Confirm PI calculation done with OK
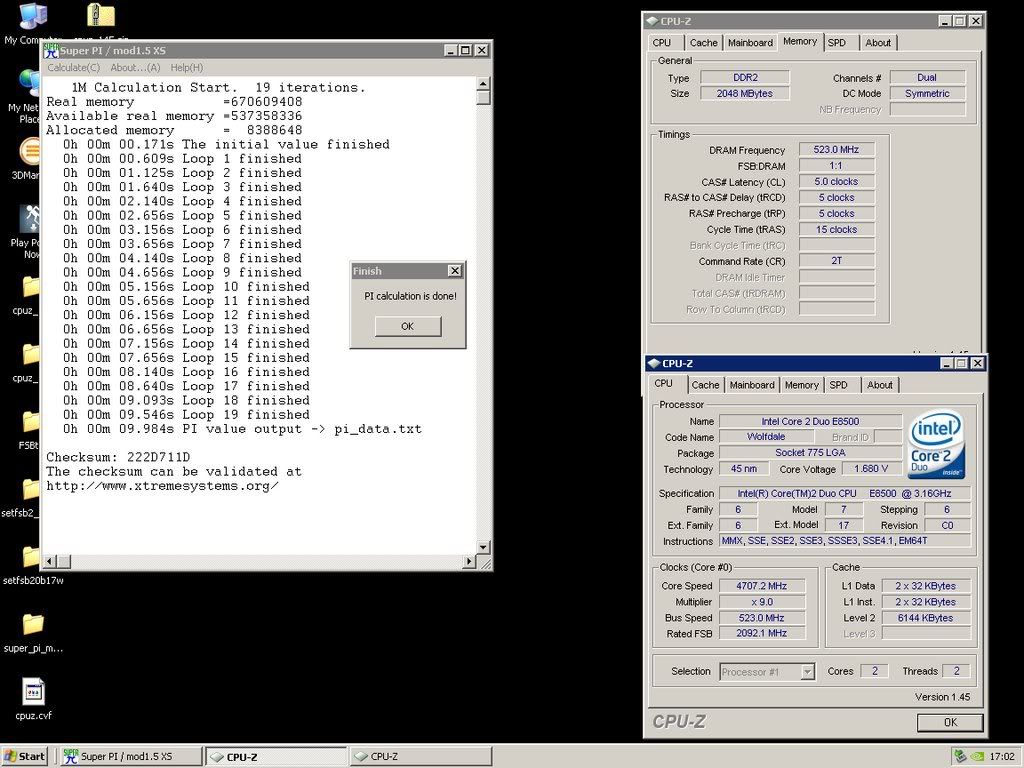This screenshot has height=768, width=1024. tap(408, 326)
